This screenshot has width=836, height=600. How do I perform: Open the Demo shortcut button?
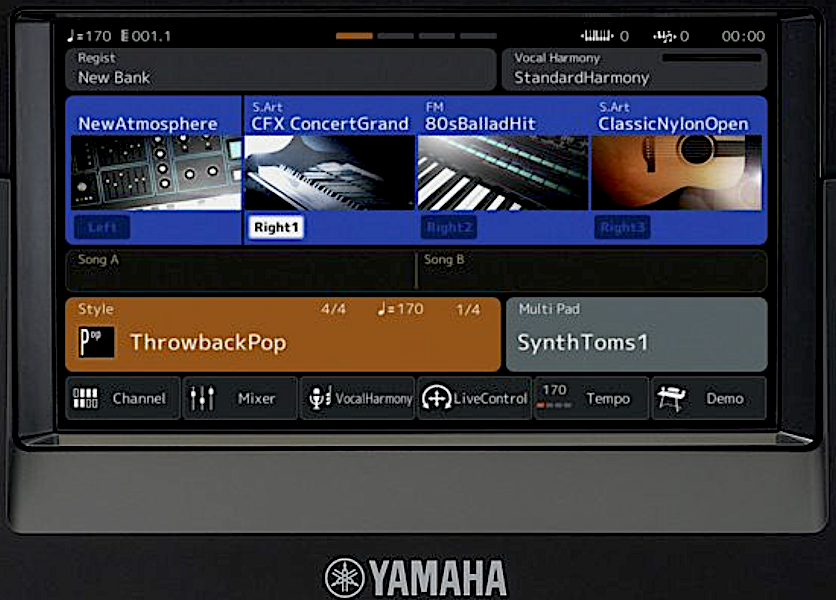(x=710, y=398)
